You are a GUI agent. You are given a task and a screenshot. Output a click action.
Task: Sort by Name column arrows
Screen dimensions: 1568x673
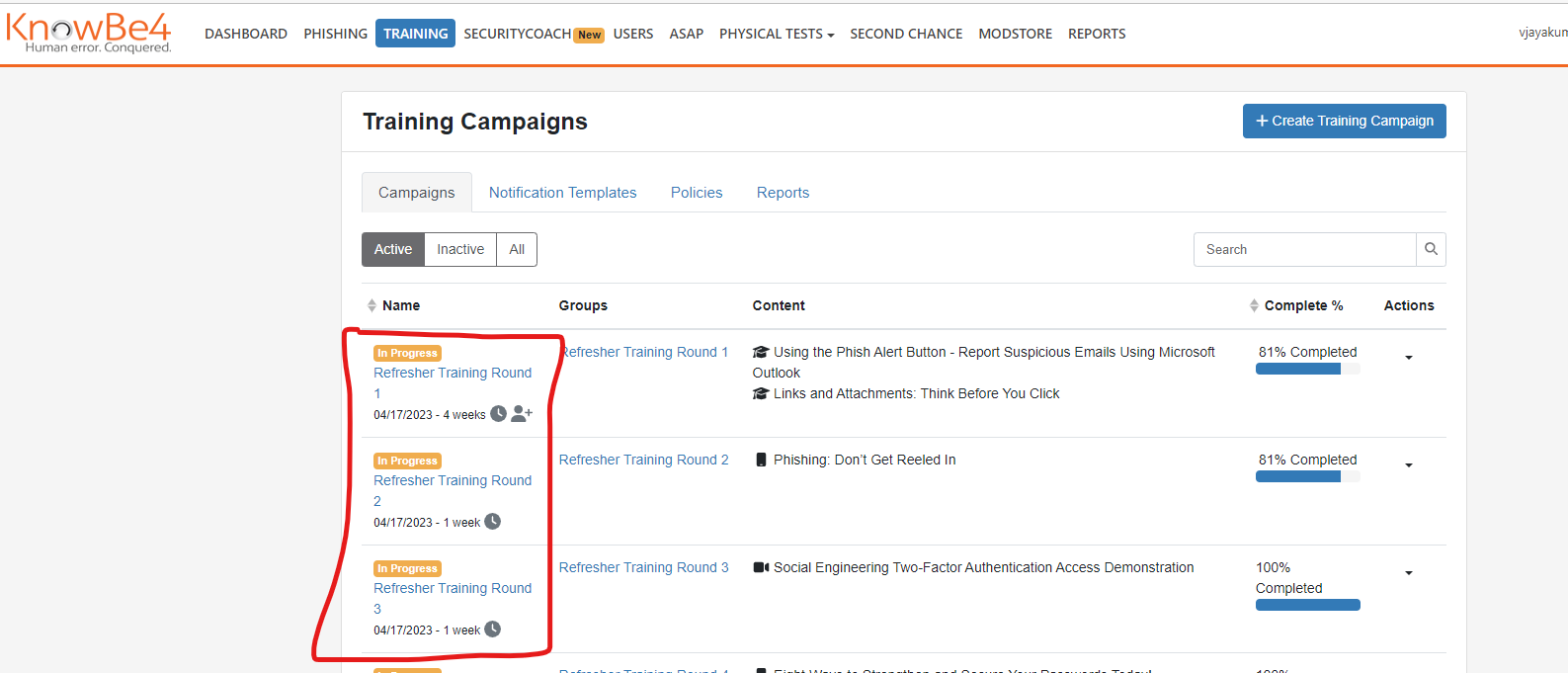(x=371, y=305)
